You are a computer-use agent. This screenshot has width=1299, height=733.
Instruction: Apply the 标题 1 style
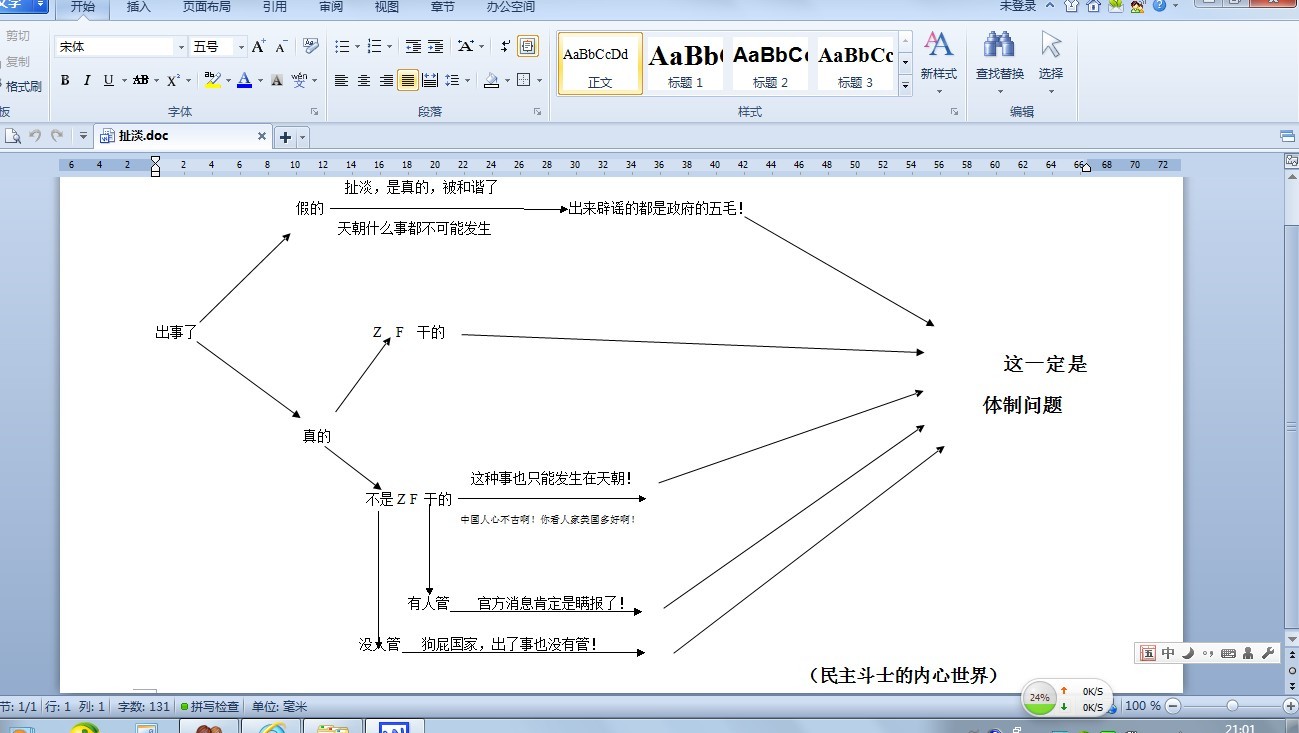click(685, 63)
